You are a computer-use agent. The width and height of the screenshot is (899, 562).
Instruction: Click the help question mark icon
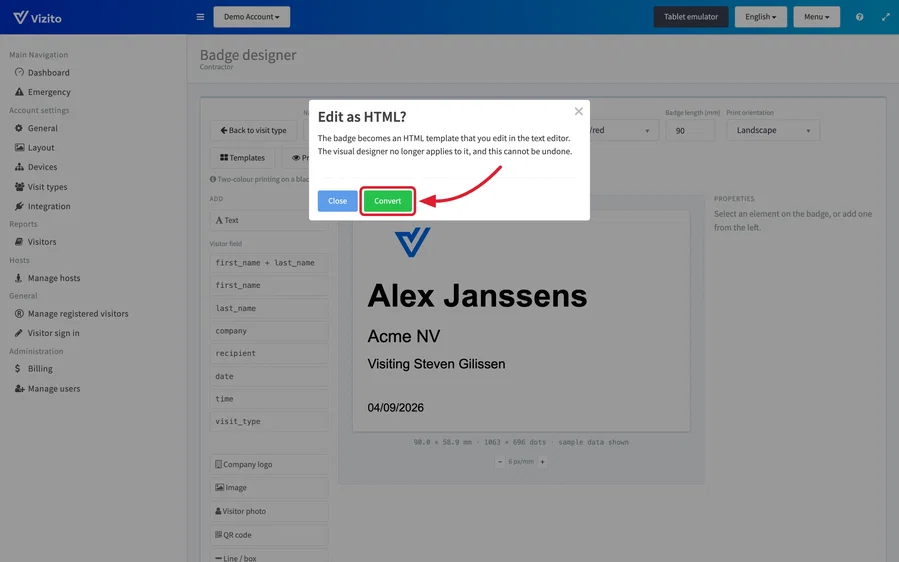(859, 17)
